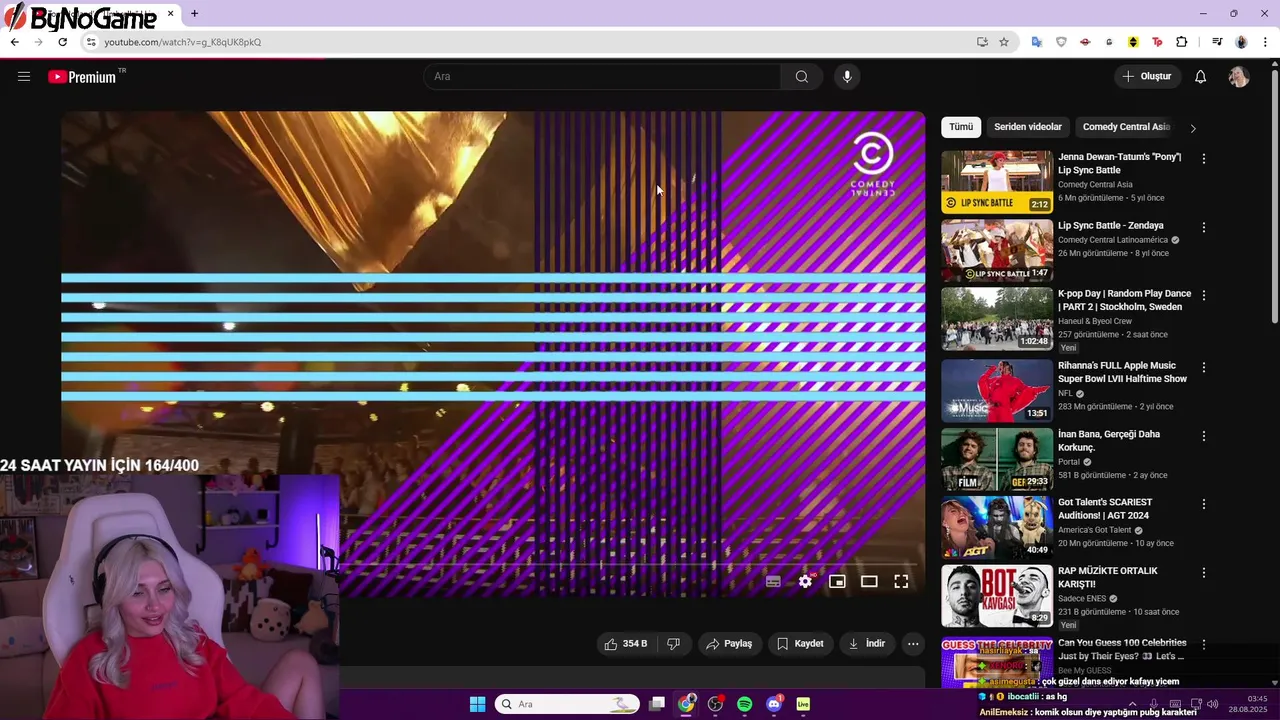Open the America's Got Talent channel name

(x=1095, y=530)
